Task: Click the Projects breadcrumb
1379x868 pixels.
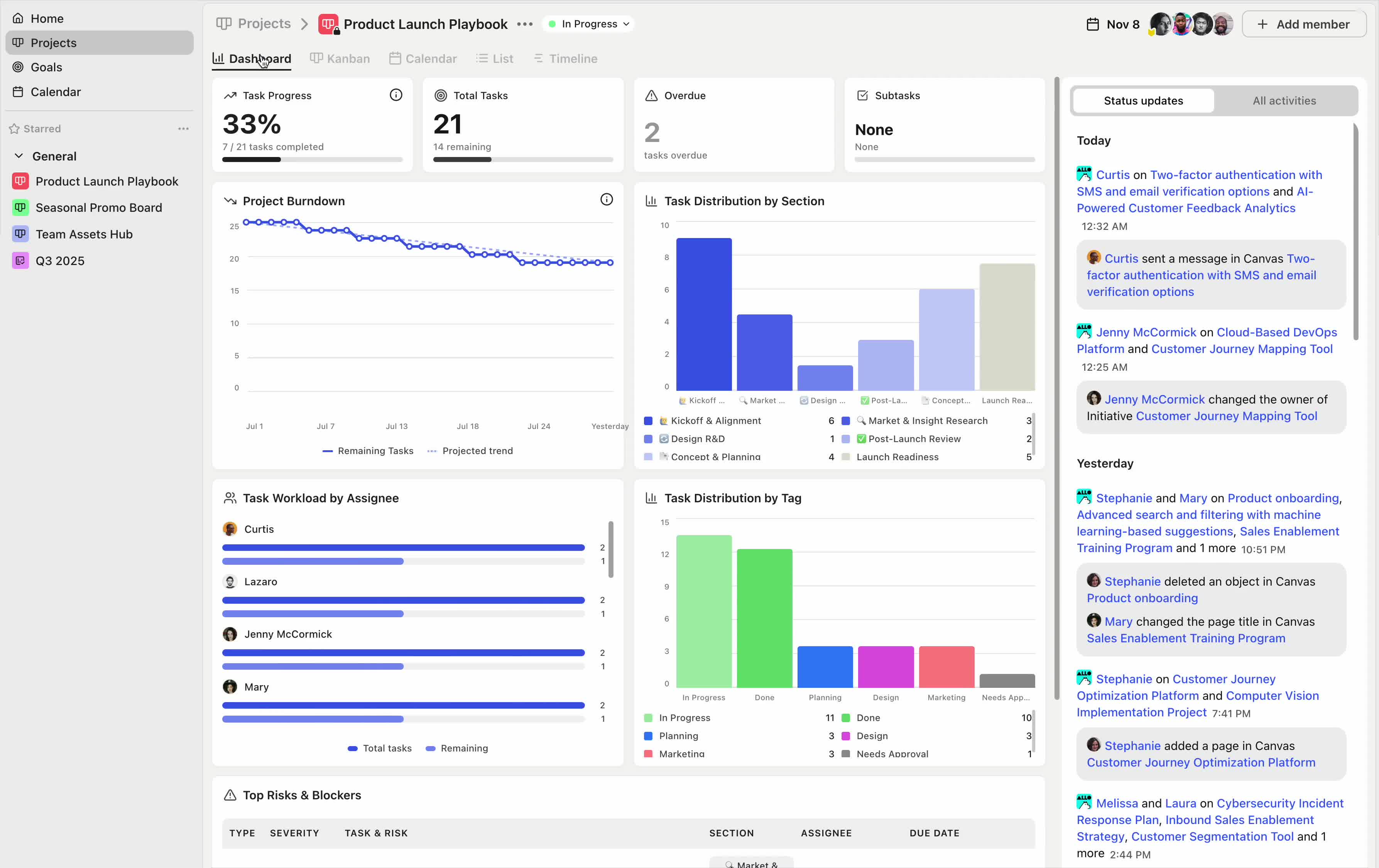Action: (264, 24)
